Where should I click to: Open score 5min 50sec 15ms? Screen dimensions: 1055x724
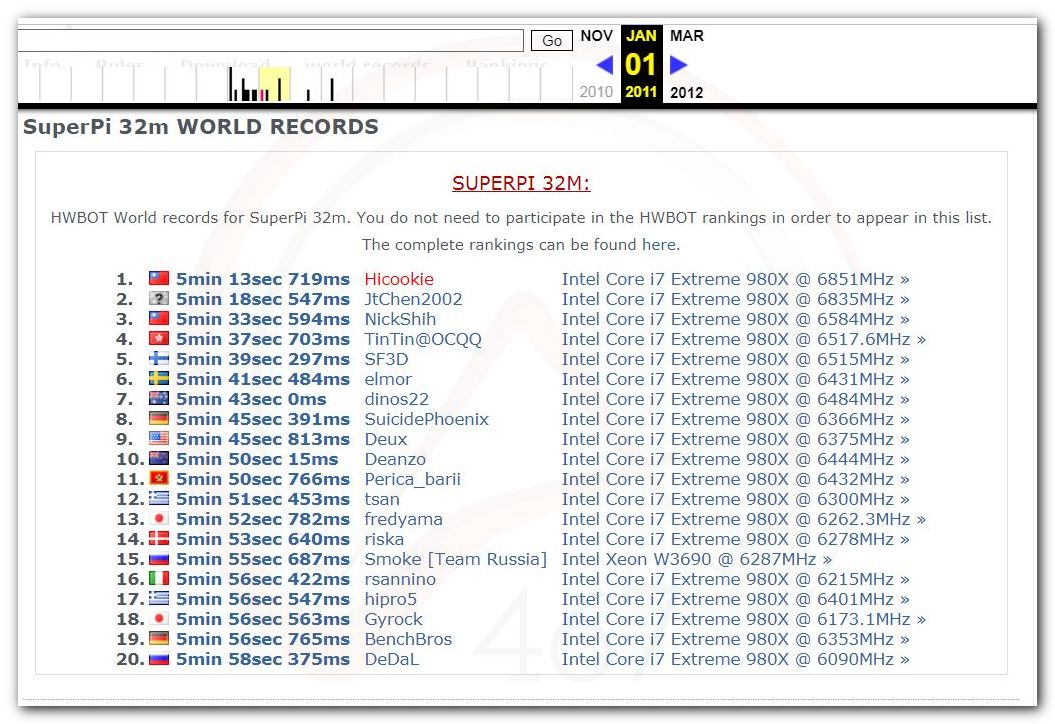tap(257, 460)
